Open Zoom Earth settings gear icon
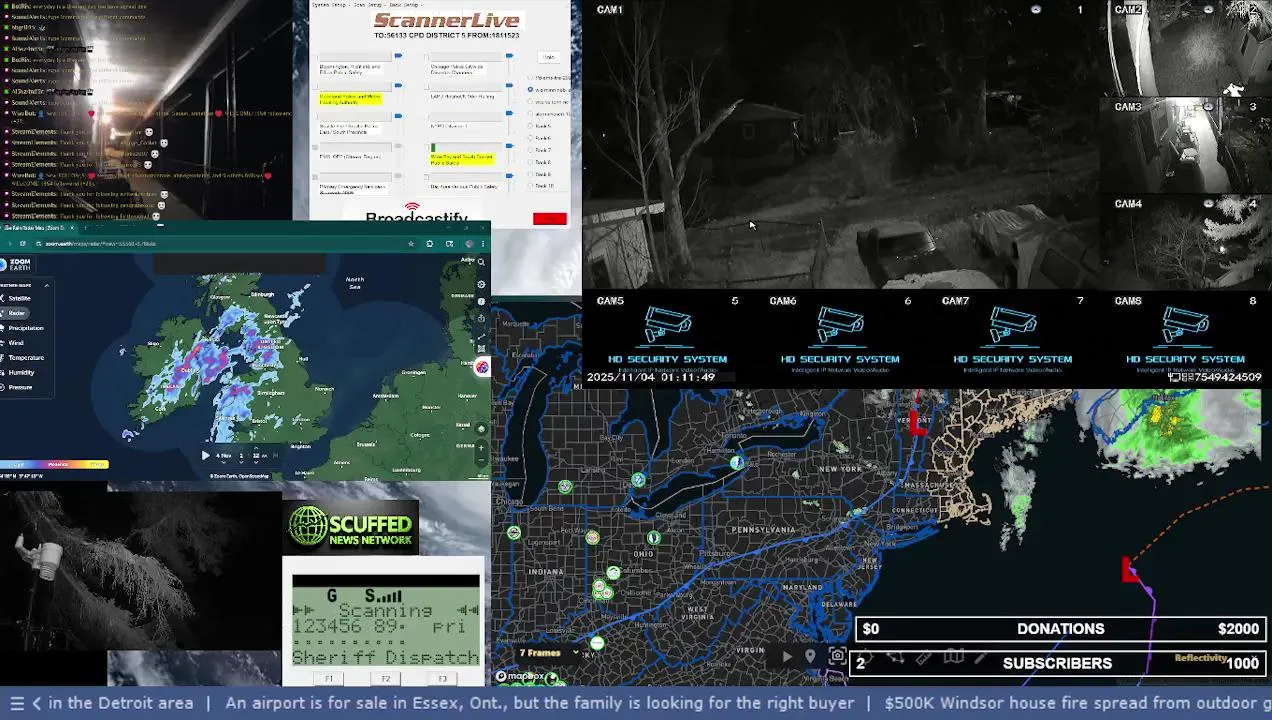 (x=481, y=284)
